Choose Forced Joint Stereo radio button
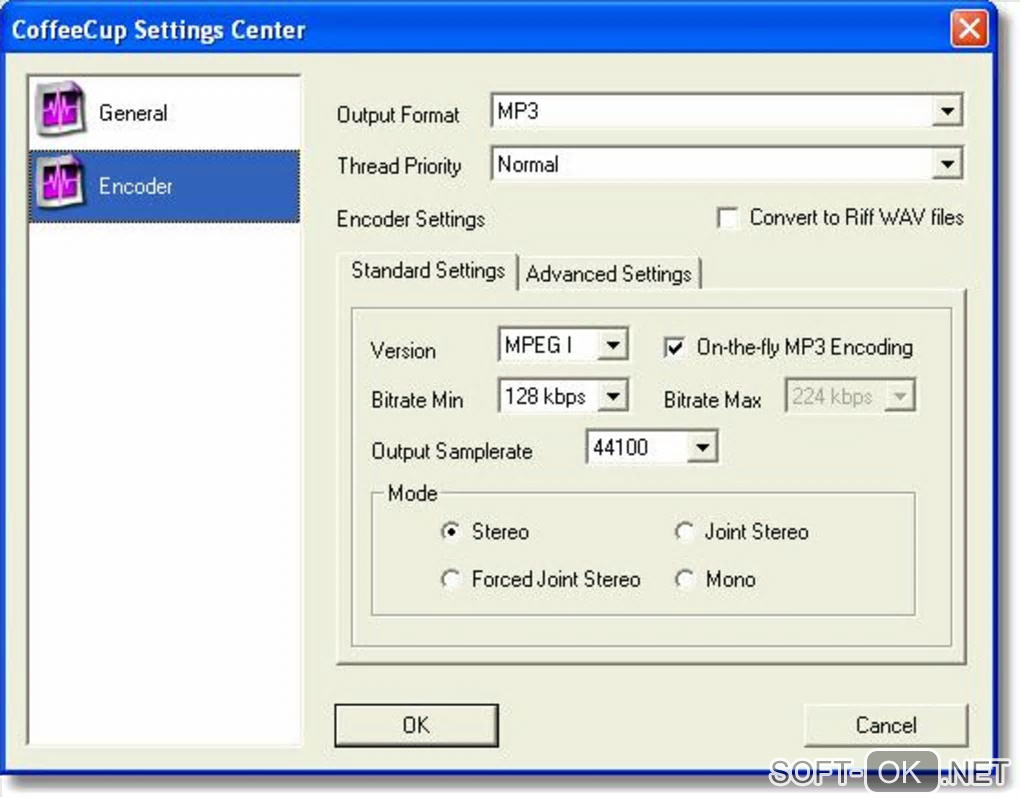The image size is (1020, 797). [450, 578]
